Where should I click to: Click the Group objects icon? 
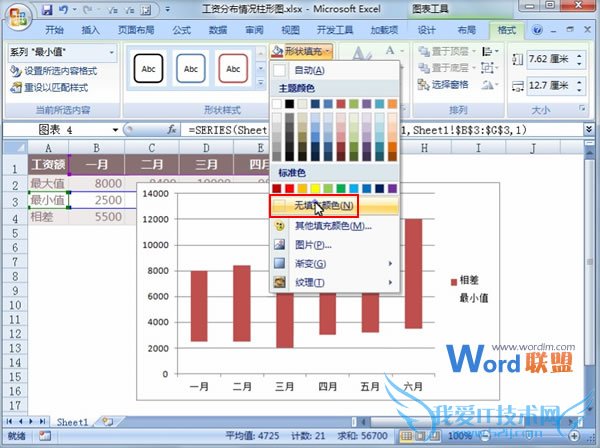tap(487, 68)
